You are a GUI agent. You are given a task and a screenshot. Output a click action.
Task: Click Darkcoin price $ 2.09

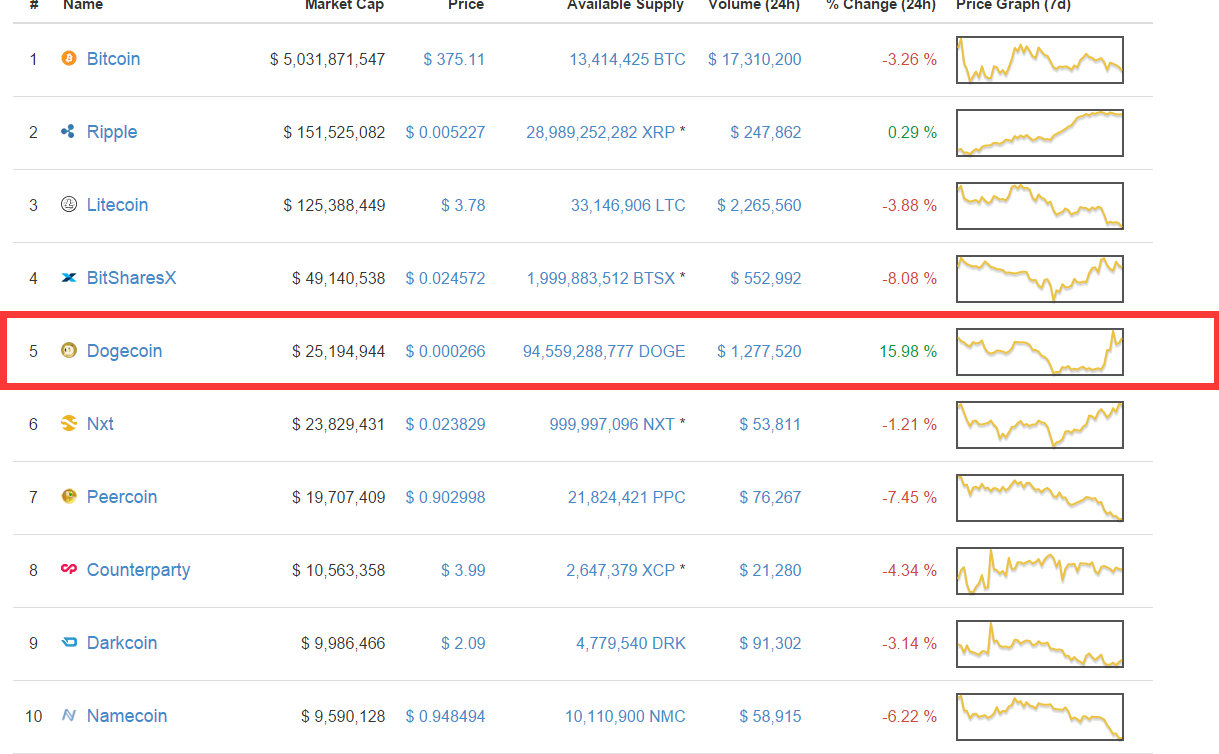(463, 643)
